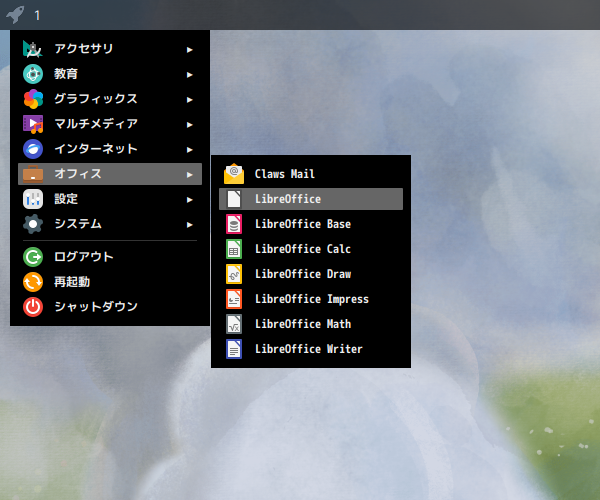Click the LibreOffice Calc spreadsheet icon
Viewport: 600px width, 500px height.
234,249
